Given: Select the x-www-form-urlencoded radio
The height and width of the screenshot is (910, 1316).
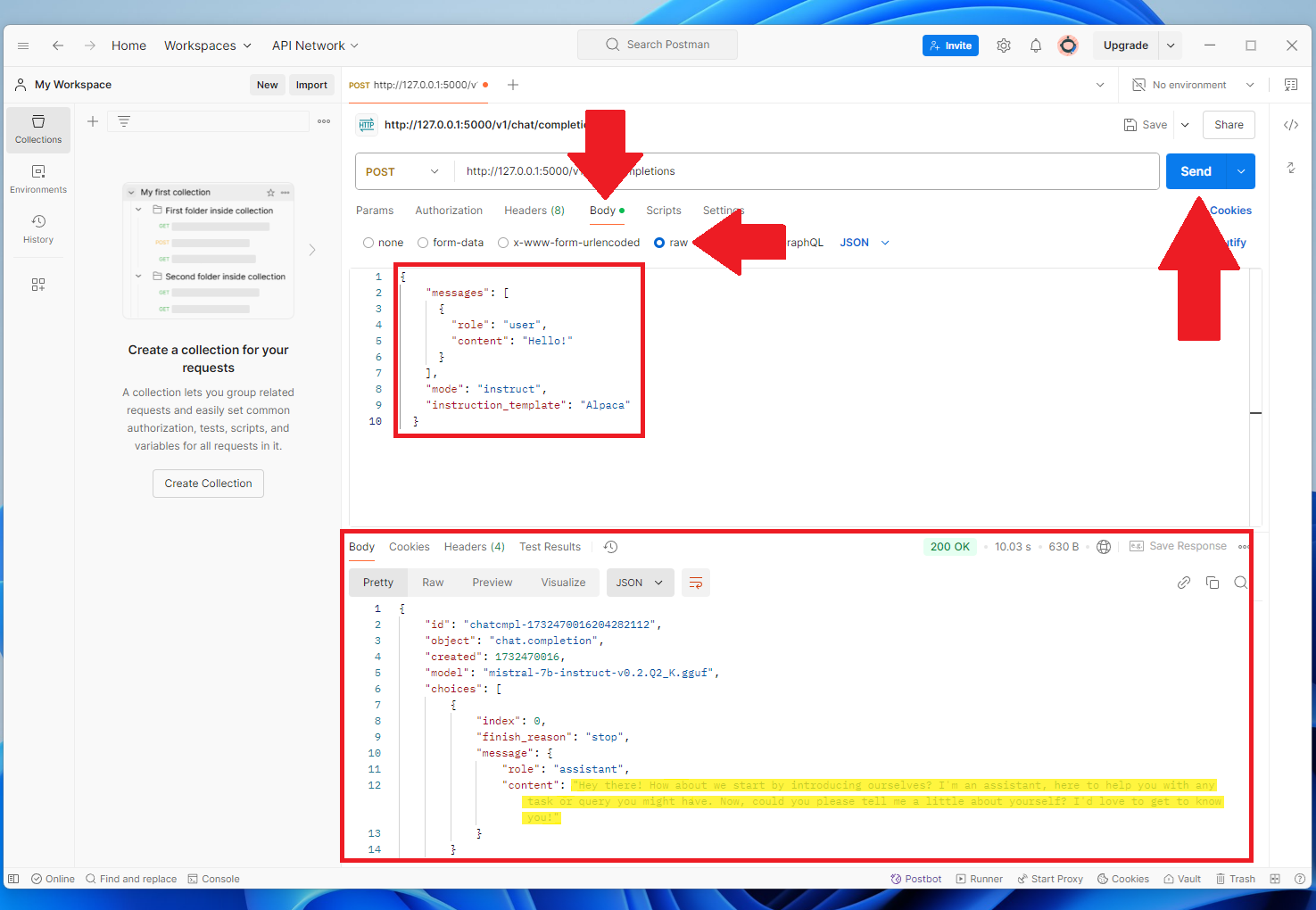Looking at the screenshot, I should pyautogui.click(x=503, y=243).
